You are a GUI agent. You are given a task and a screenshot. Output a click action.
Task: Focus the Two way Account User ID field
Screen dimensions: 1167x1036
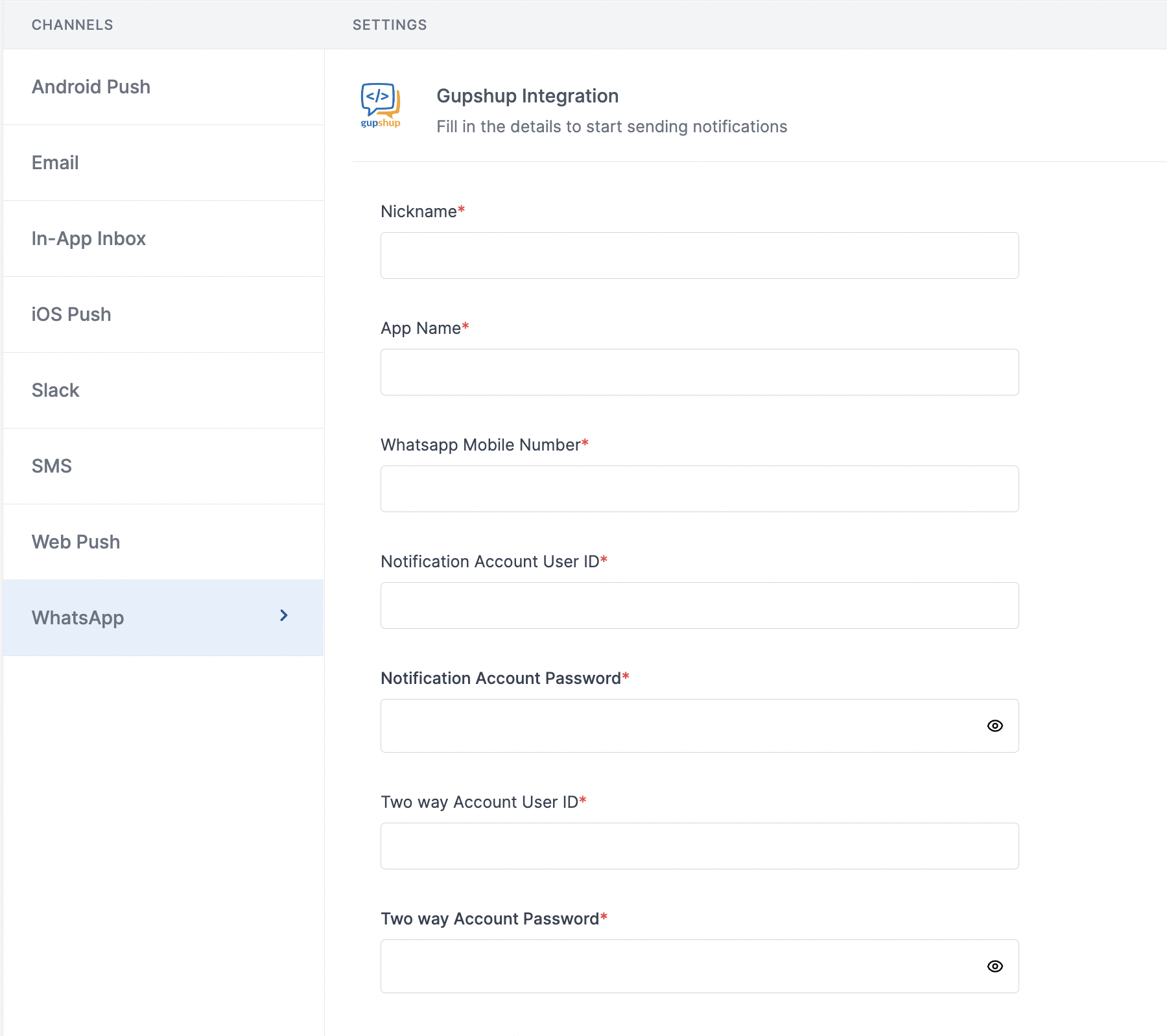(700, 846)
